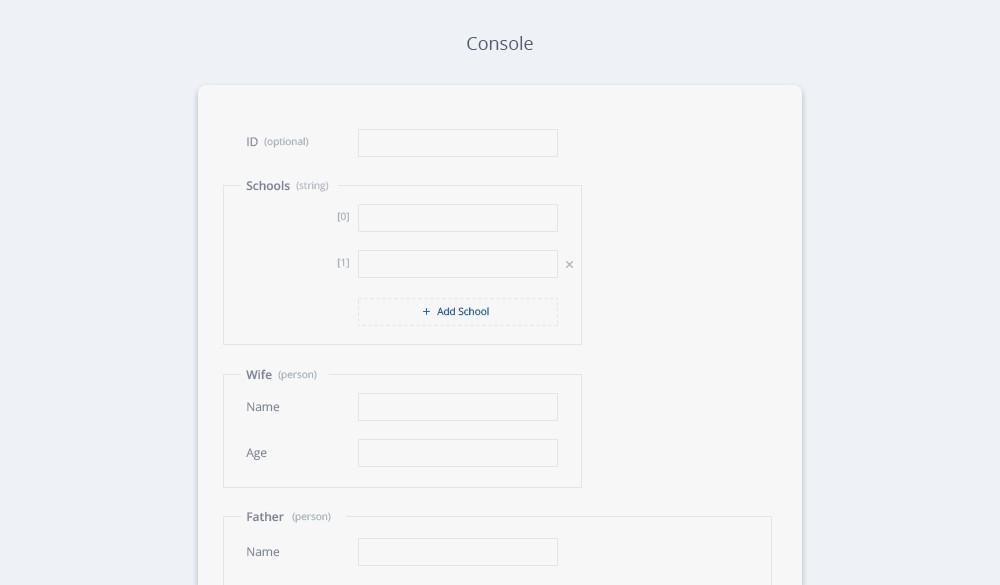Select the Schools [1] input box
This screenshot has width=1000, height=585.
458,264
